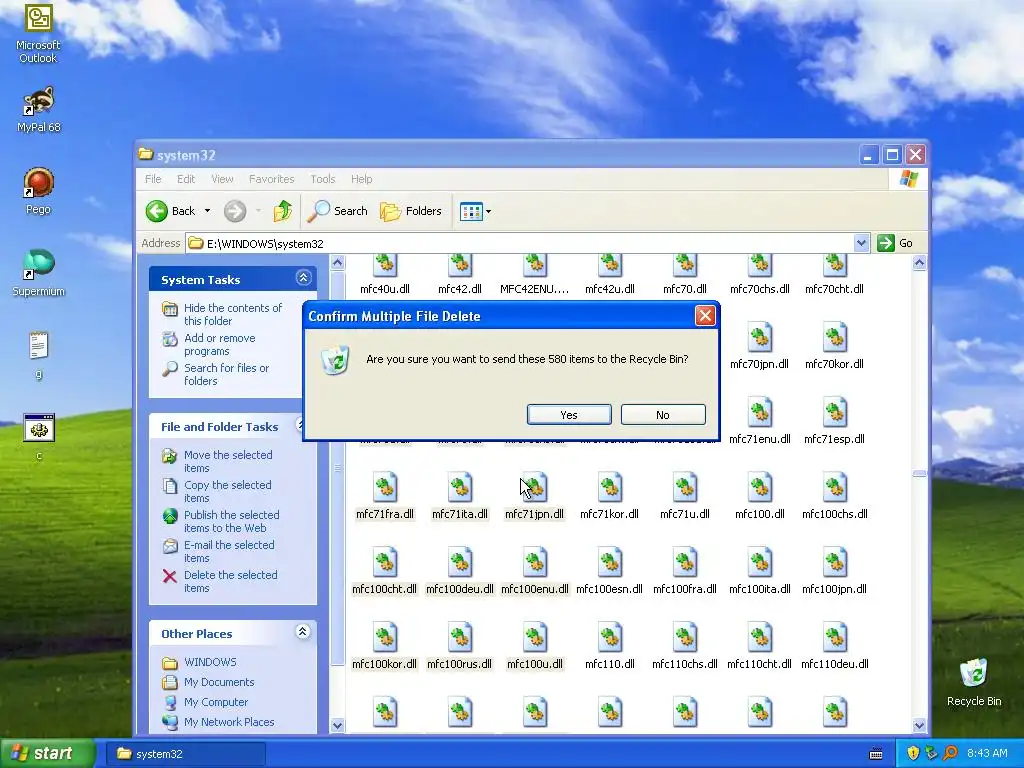Select the mfc100deu.dll file icon
Image resolution: width=1024 pixels, height=768 pixels.
tap(460, 562)
